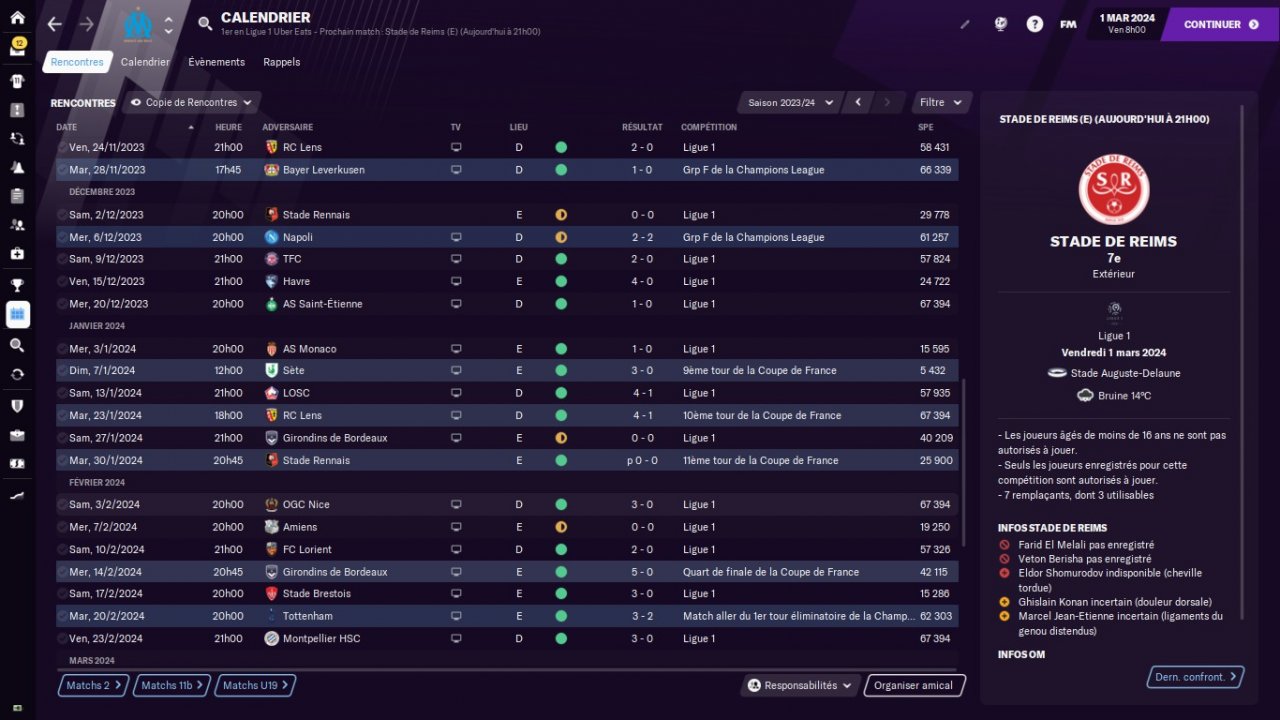
Task: Open the Inbox with 12 unread
Action: click(18, 47)
